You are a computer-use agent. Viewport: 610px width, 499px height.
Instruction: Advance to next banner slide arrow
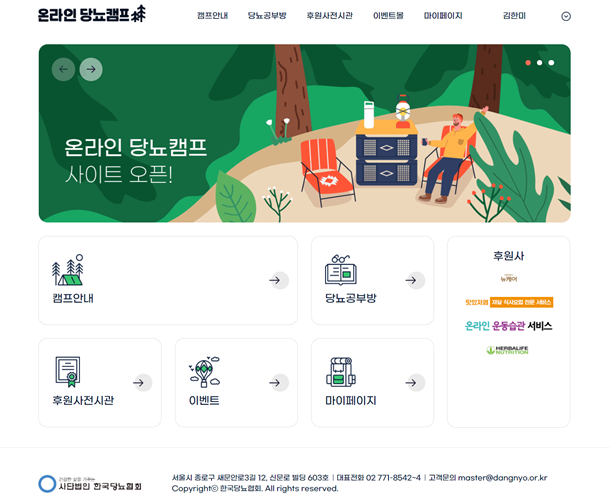tap(91, 69)
